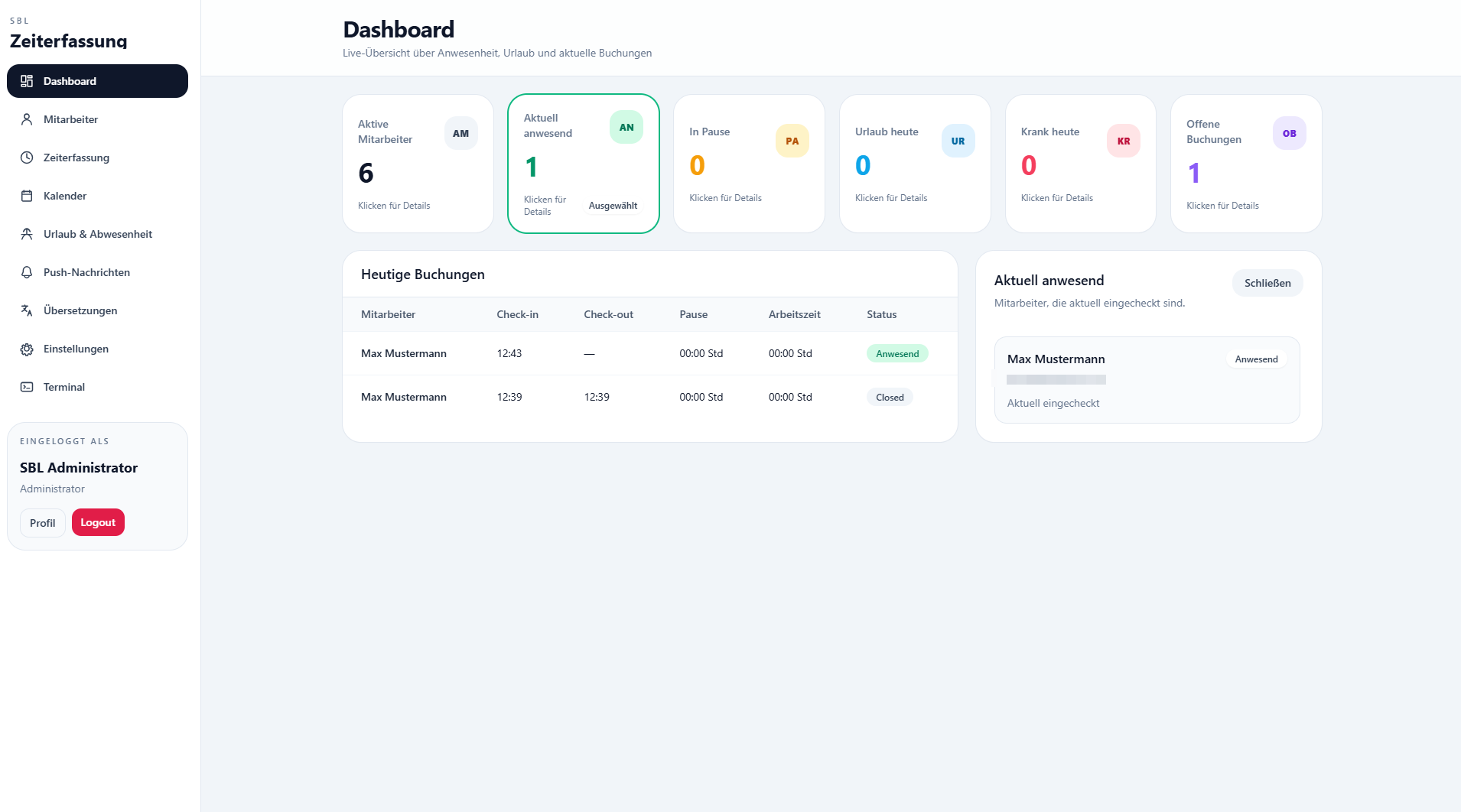
Task: Select the Krank heute card
Action: [x=1080, y=164]
